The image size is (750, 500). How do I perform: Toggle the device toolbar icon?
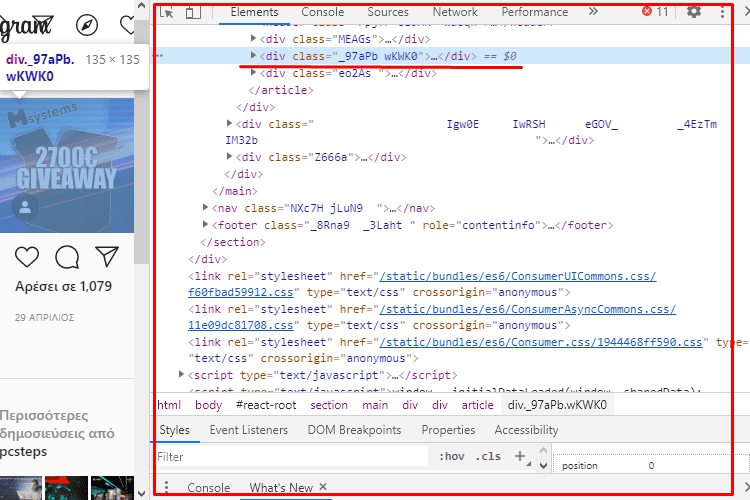click(x=193, y=12)
